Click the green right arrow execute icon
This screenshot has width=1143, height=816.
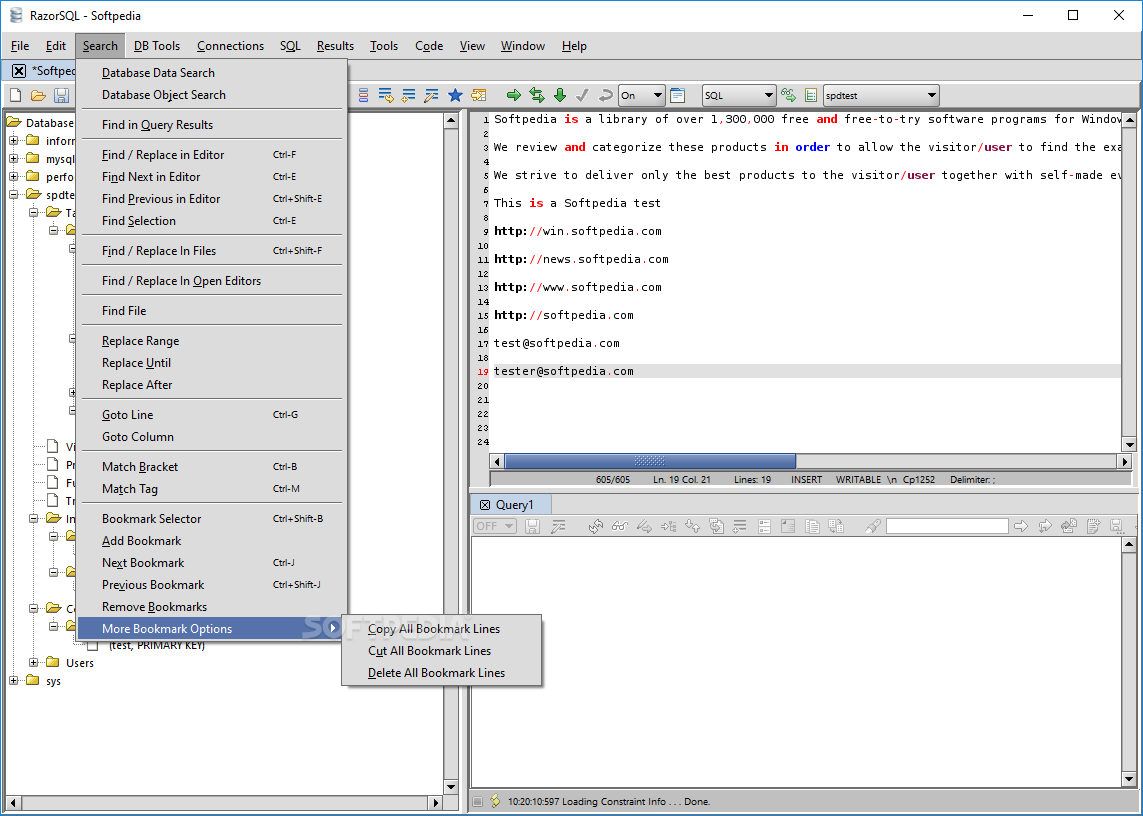pos(514,95)
